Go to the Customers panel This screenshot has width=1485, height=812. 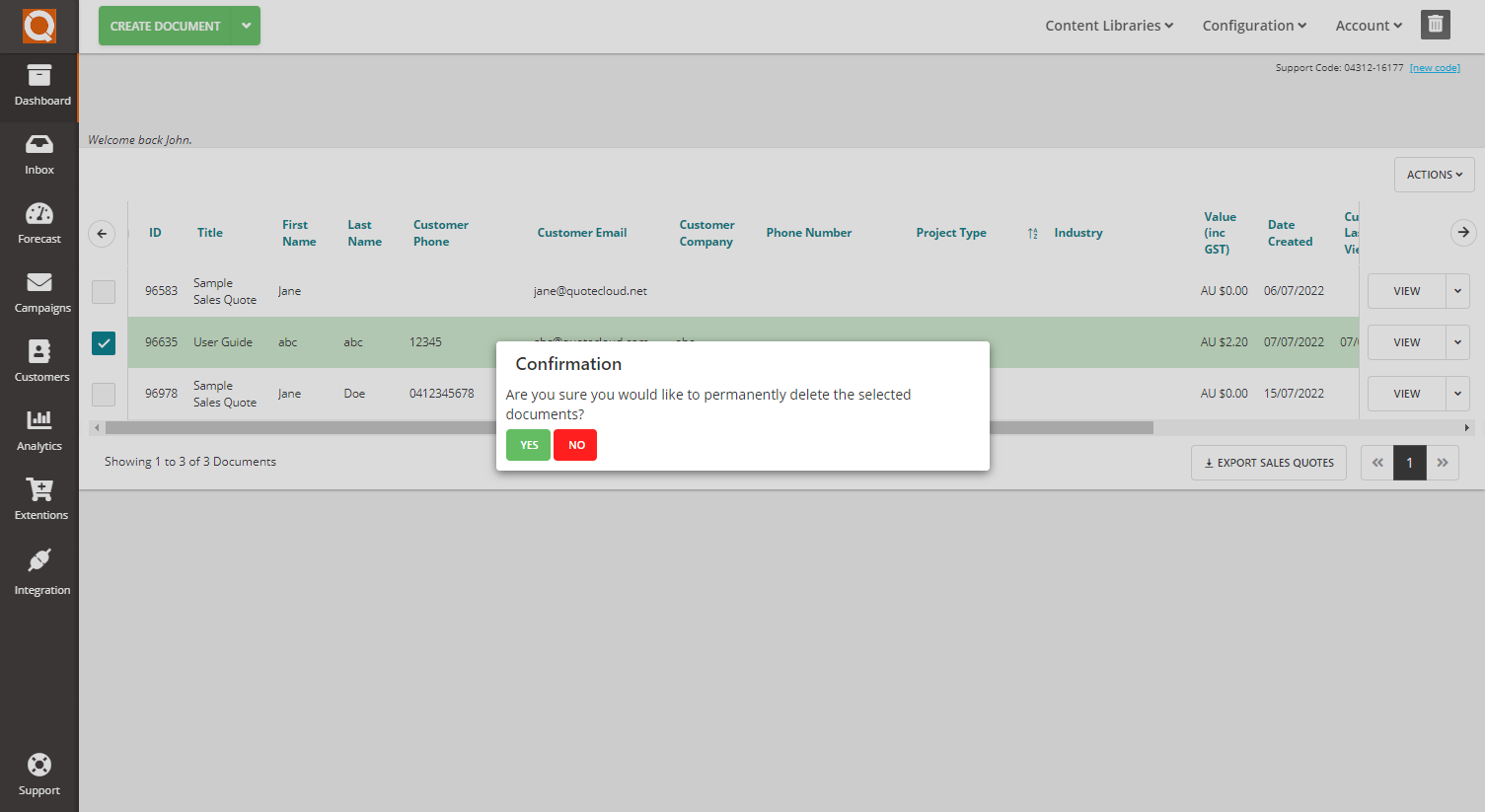[x=39, y=360]
